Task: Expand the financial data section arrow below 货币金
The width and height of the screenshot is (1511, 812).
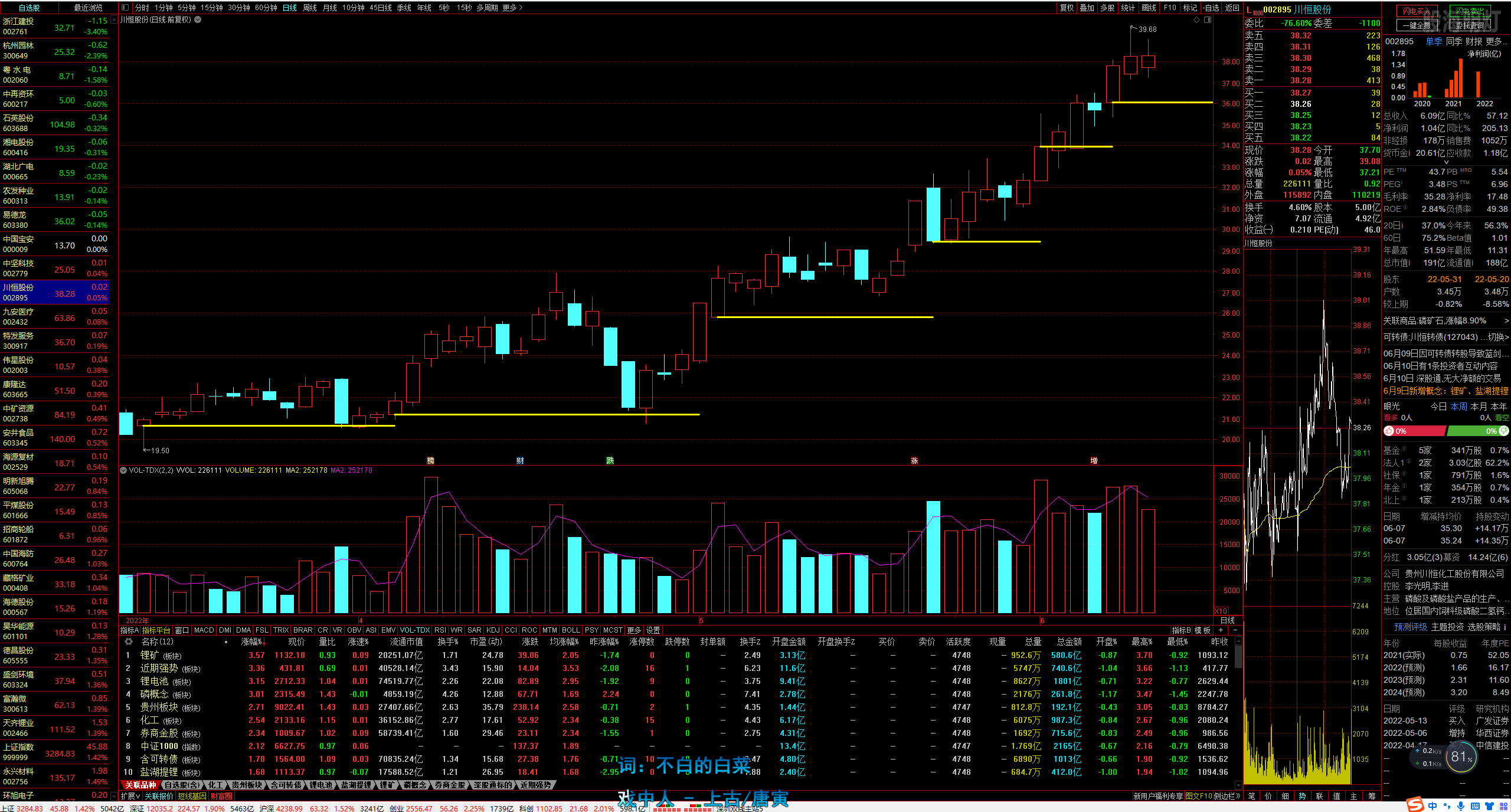Action: (x=1446, y=162)
